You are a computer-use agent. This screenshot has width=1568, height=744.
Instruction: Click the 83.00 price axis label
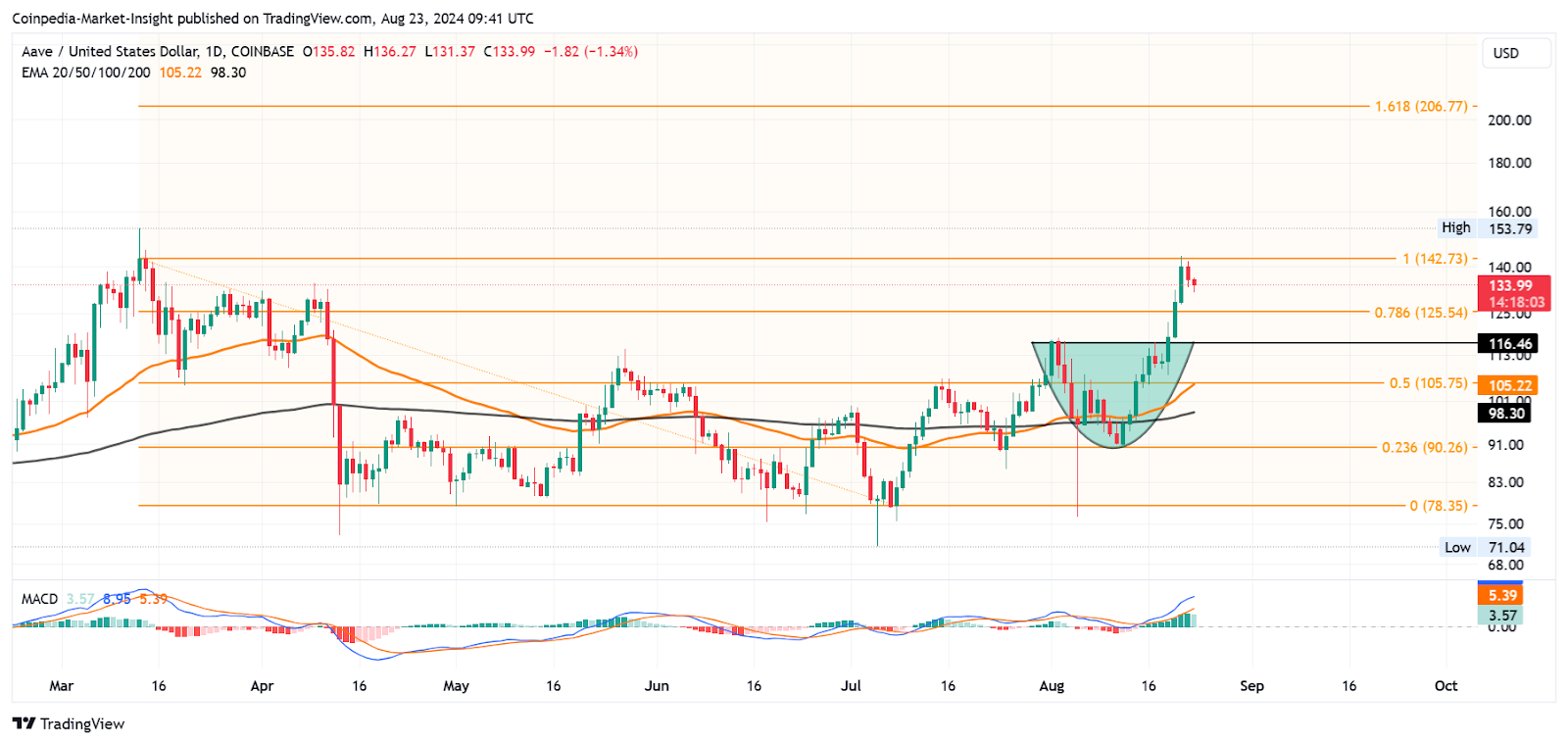pyautogui.click(x=1505, y=481)
